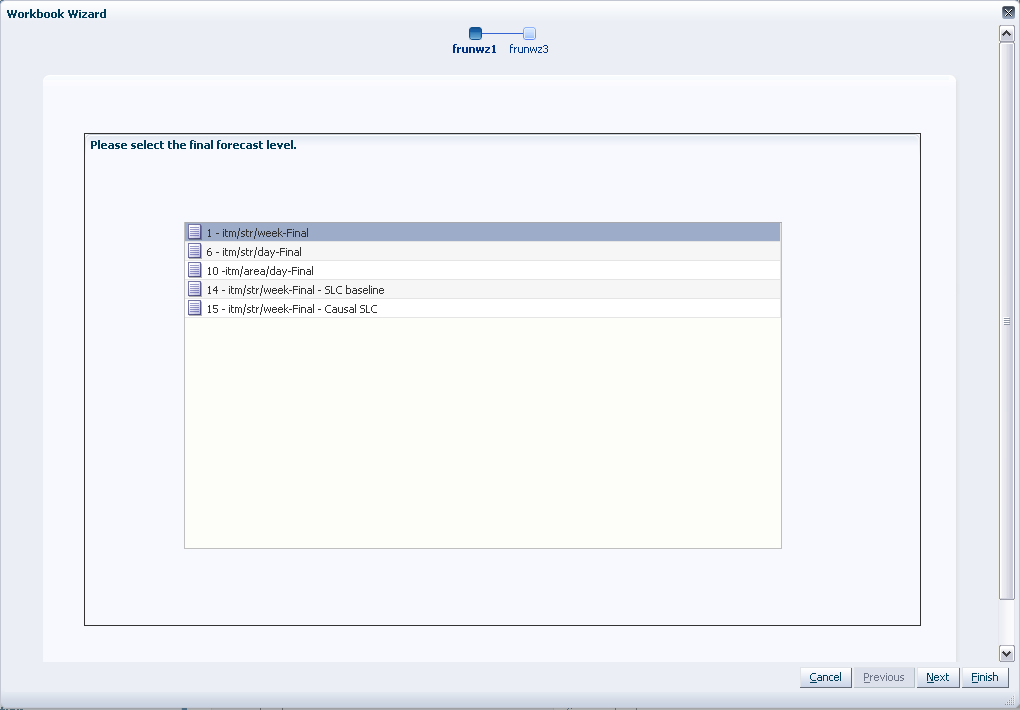
Task: Click the vertical scrollbar thumb
Action: [x=1006, y=321]
